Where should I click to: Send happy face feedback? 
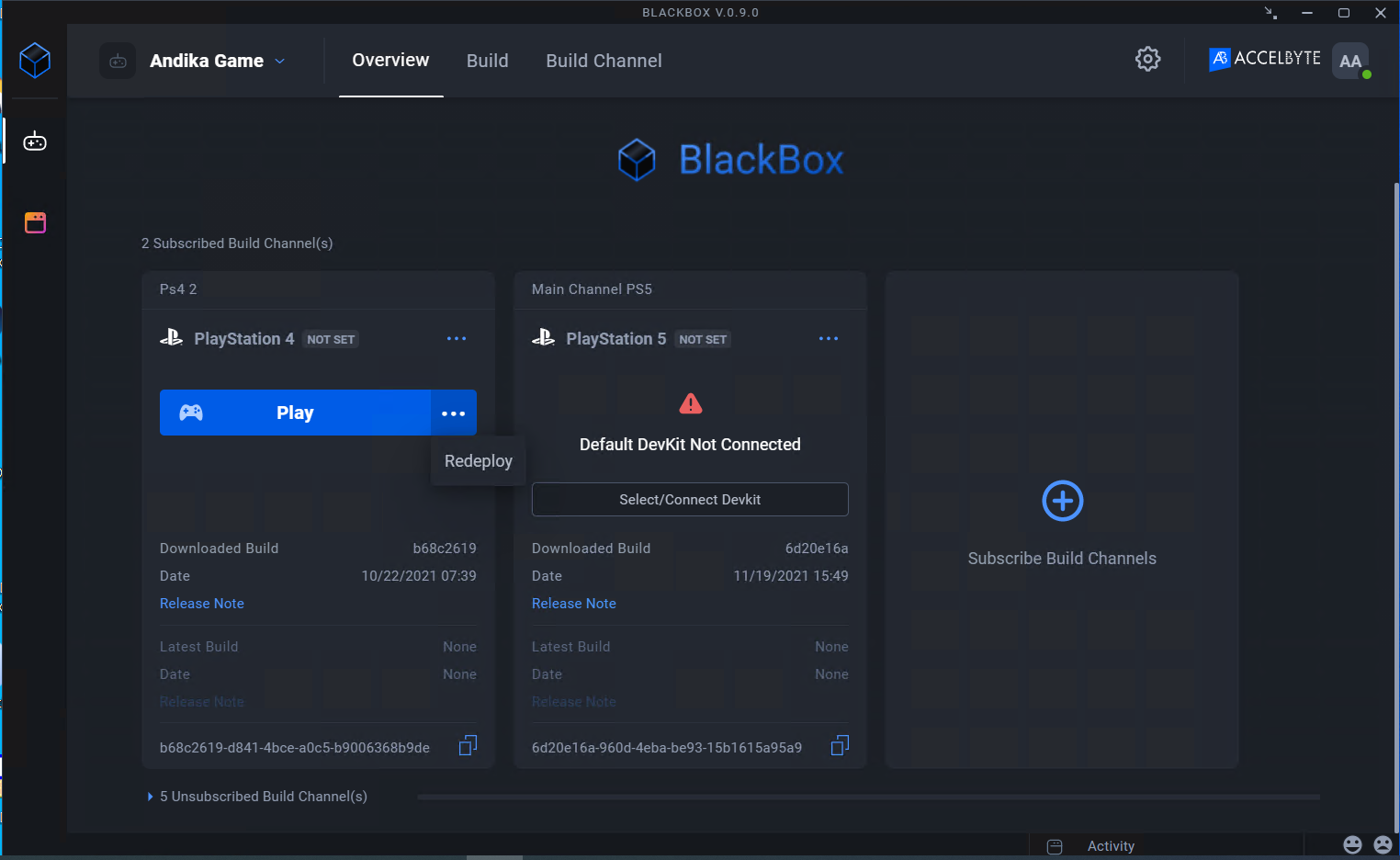(1352, 844)
